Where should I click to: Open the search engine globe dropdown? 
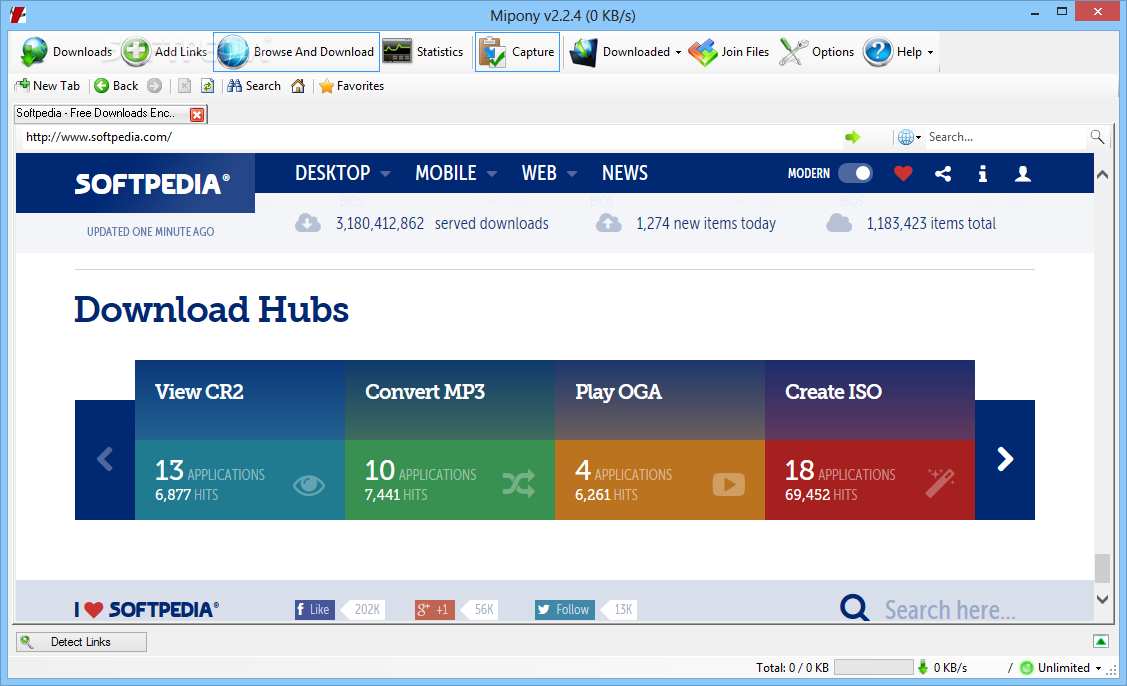[x=909, y=137]
